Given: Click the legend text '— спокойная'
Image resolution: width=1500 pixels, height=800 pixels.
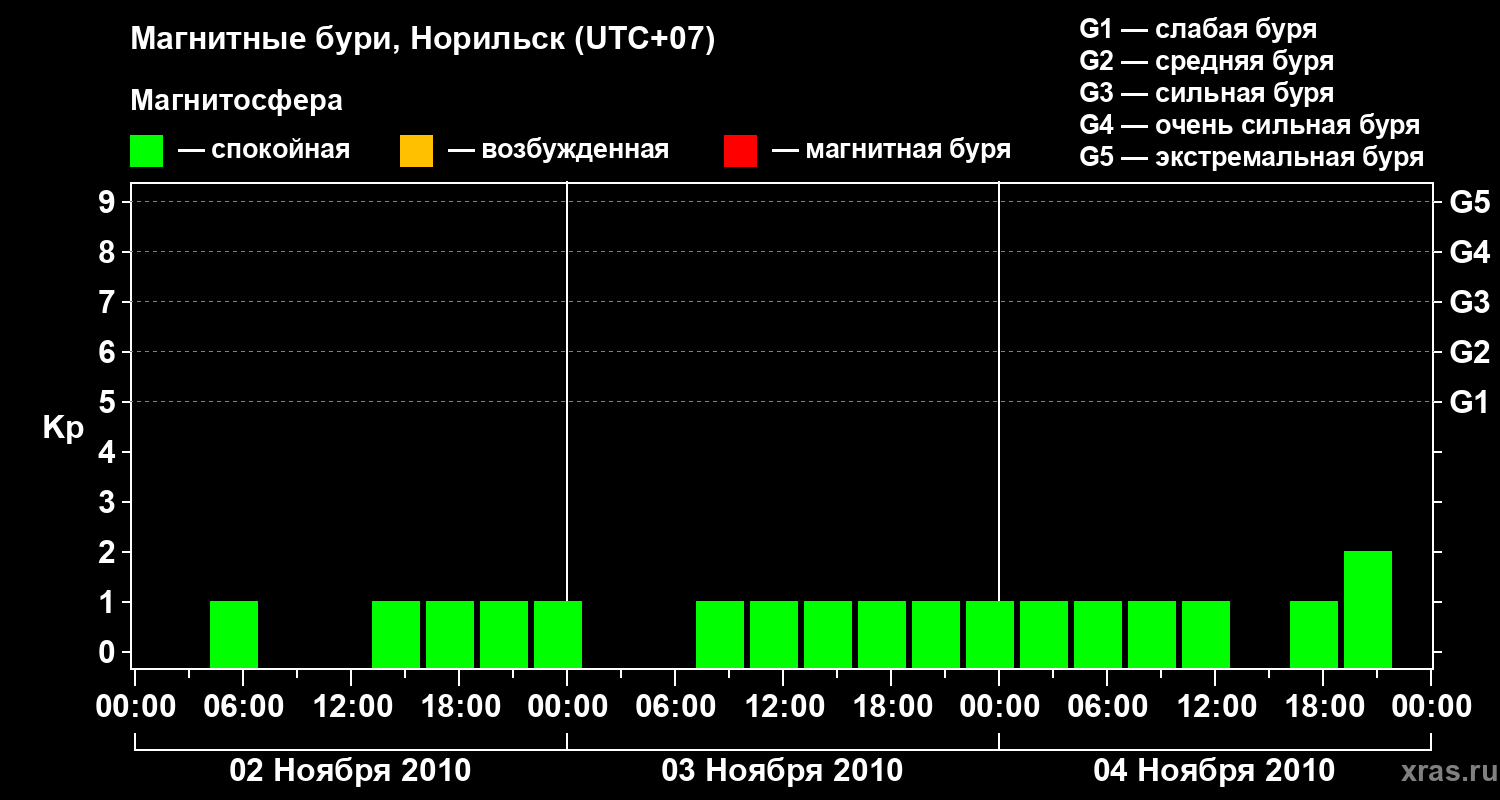Looking at the screenshot, I should coord(264,150).
